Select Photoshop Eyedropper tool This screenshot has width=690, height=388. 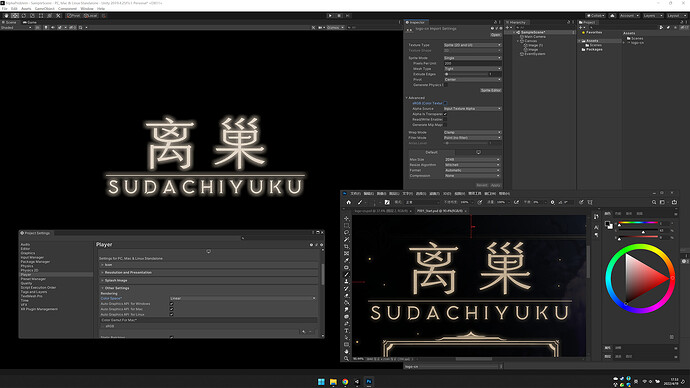click(346, 260)
